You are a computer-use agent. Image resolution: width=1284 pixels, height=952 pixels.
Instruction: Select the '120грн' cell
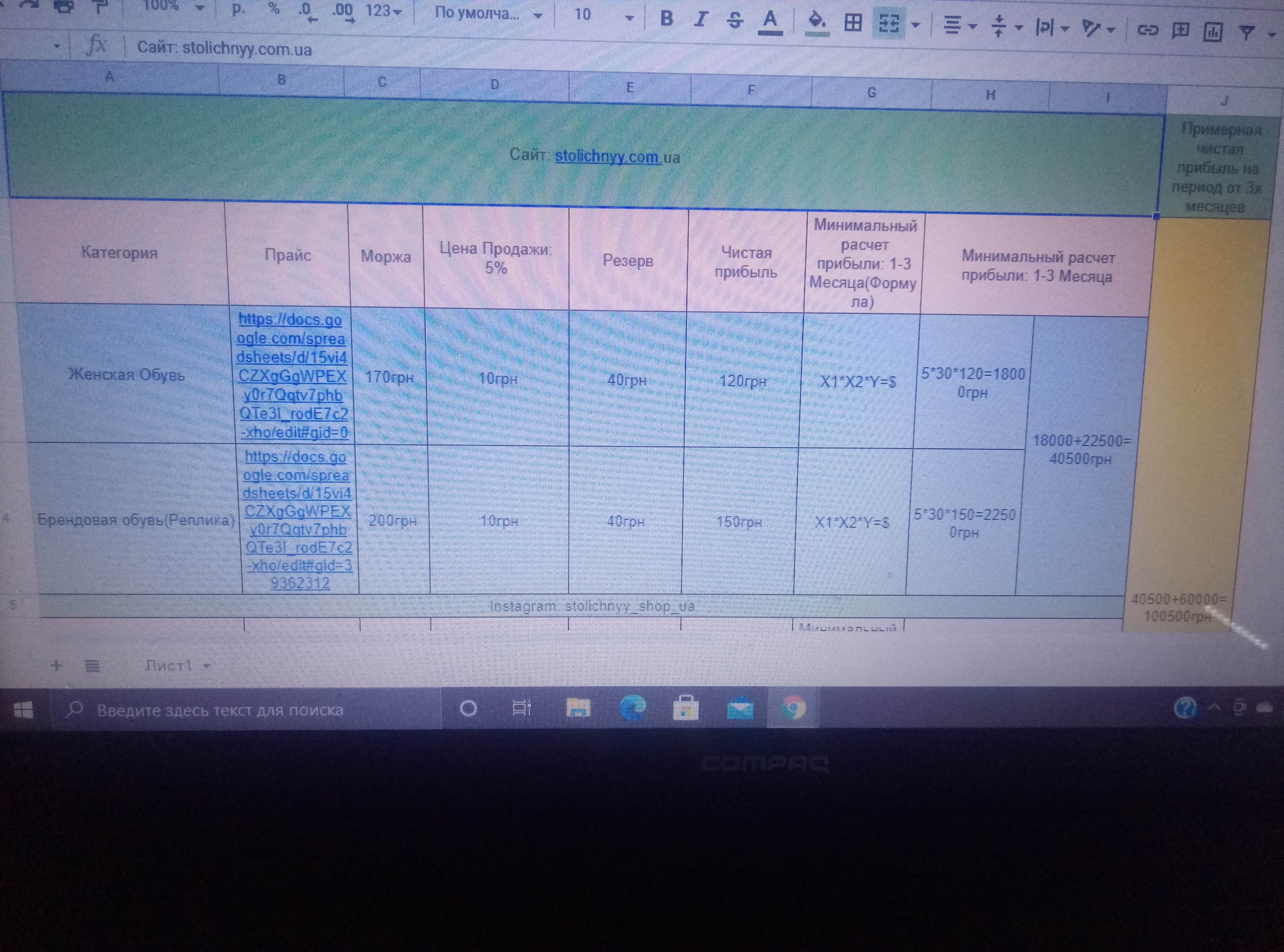pyautogui.click(x=743, y=381)
